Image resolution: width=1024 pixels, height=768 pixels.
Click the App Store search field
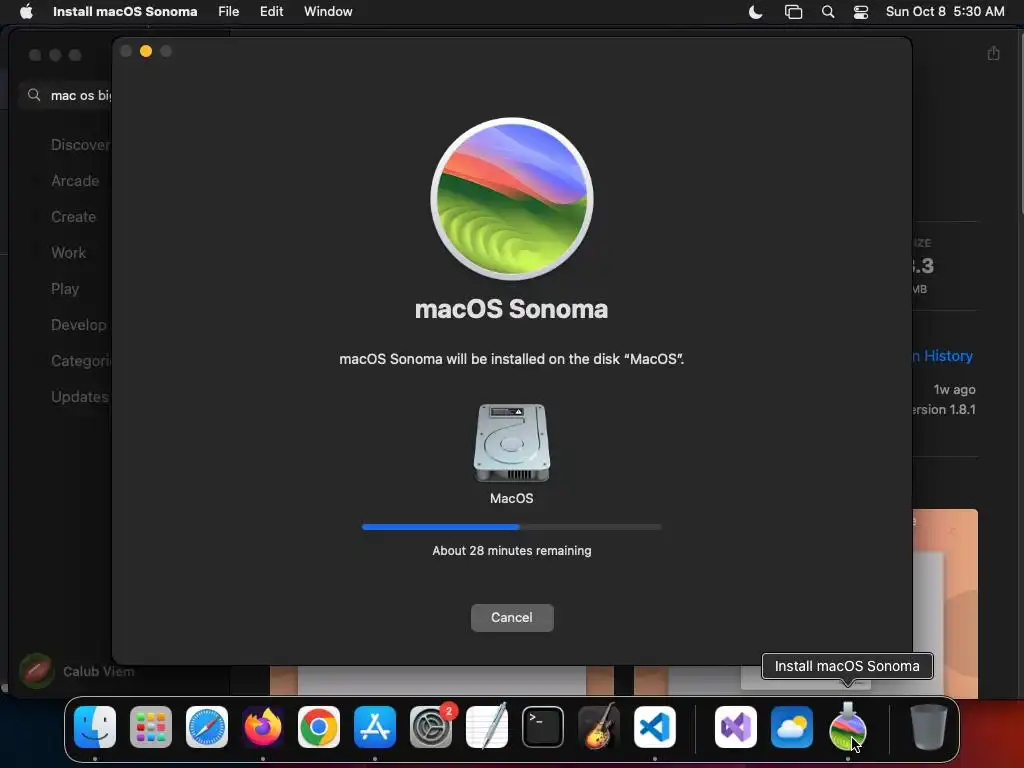[x=67, y=95]
